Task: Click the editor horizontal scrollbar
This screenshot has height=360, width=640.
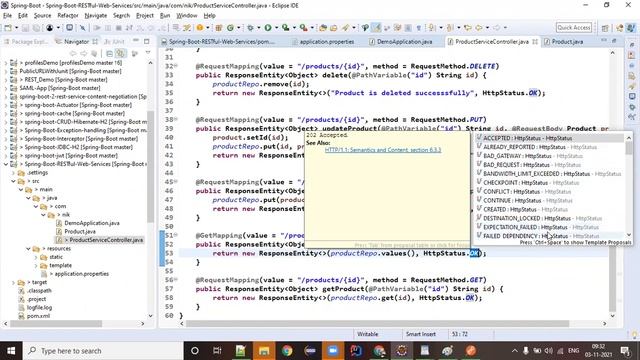Action: click(378, 324)
